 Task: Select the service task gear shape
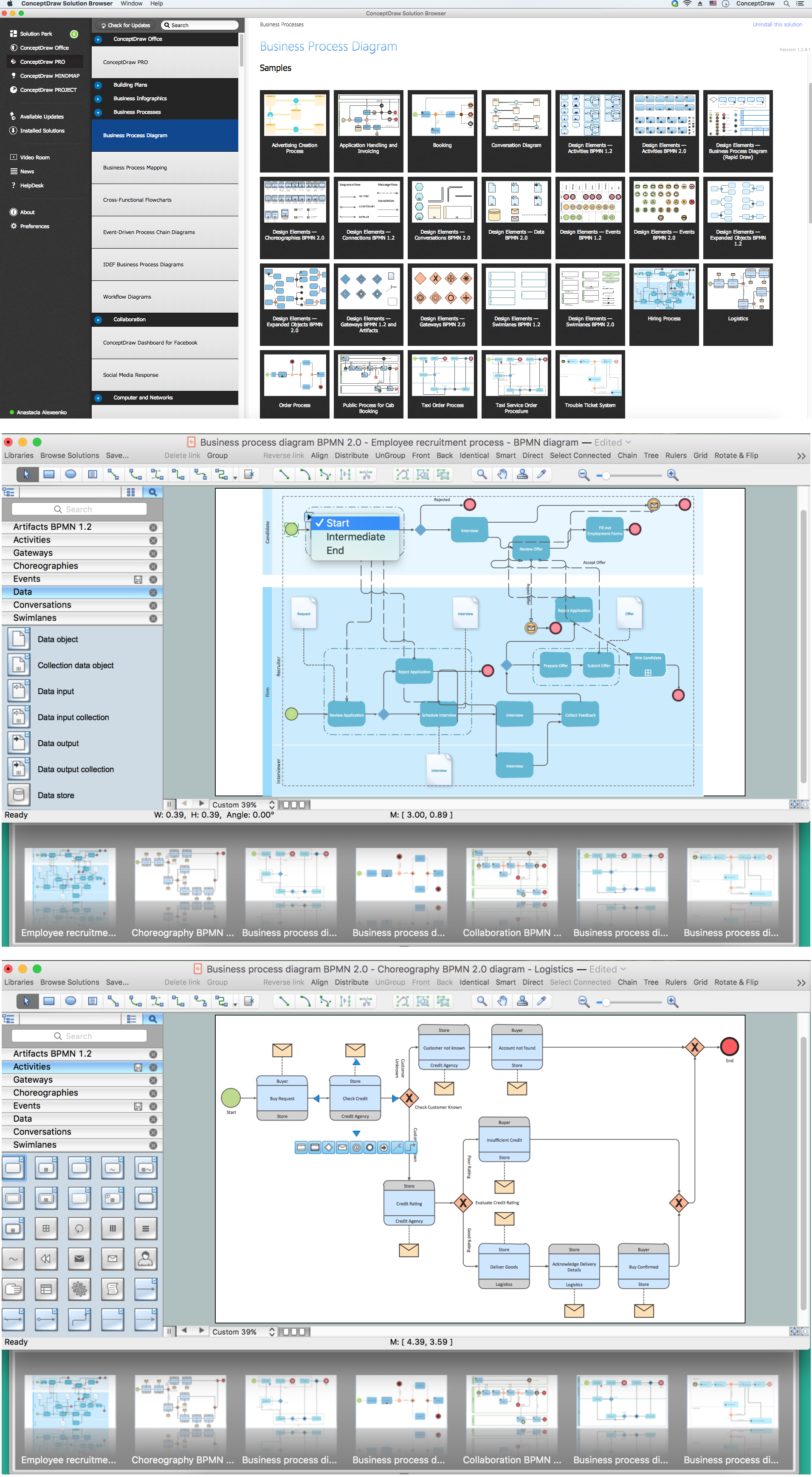[x=79, y=1290]
